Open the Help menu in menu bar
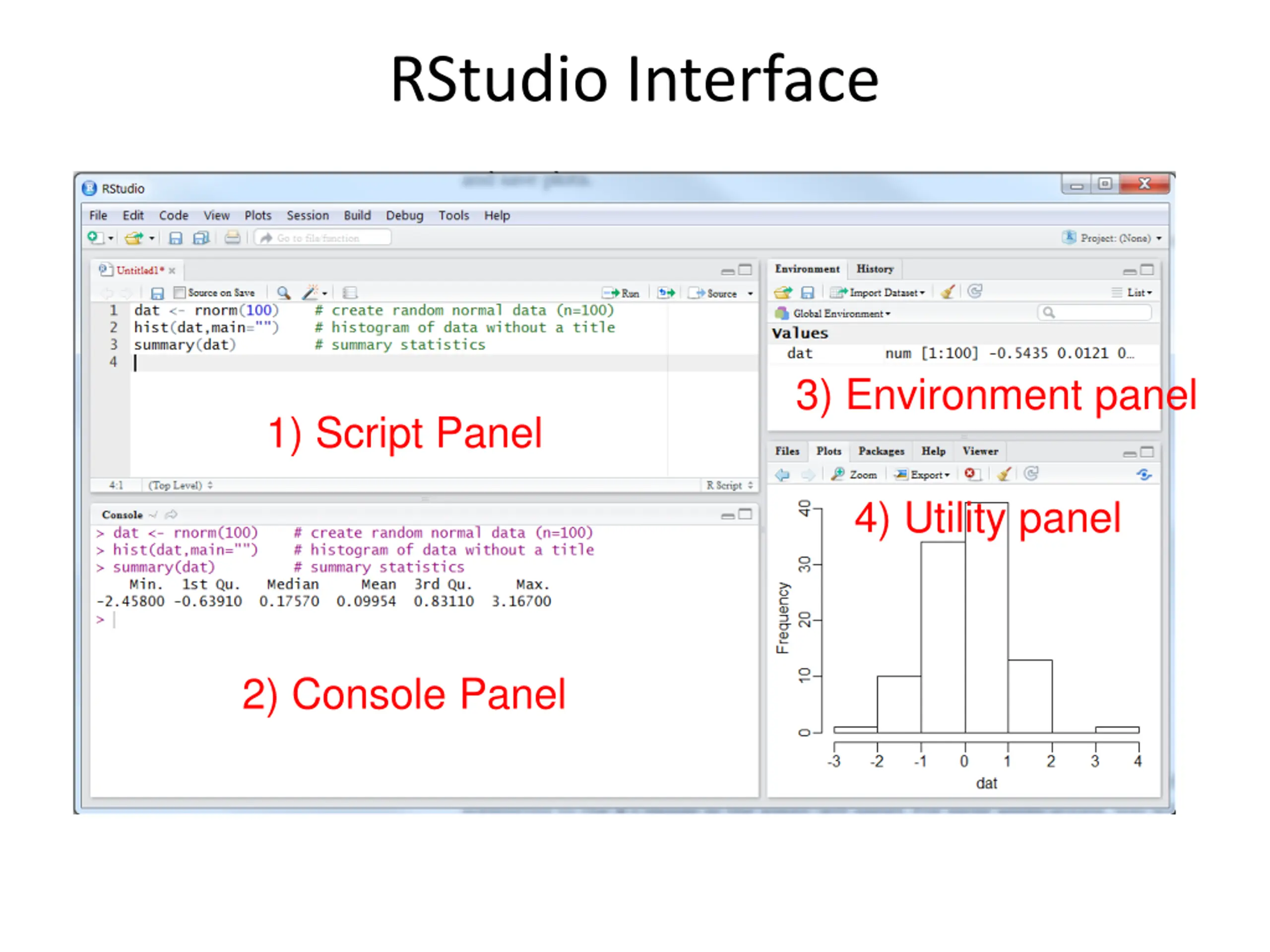This screenshot has height=952, width=1270. (x=497, y=215)
